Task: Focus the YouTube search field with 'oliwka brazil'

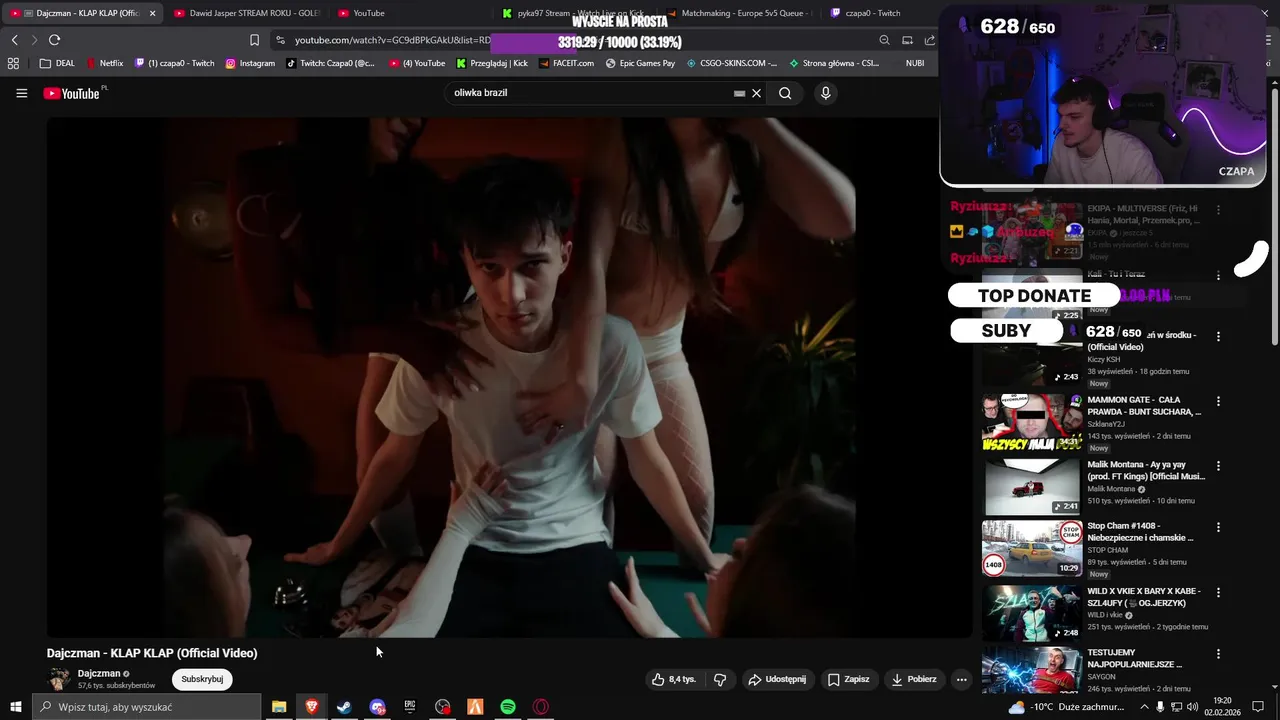Action: [x=590, y=93]
